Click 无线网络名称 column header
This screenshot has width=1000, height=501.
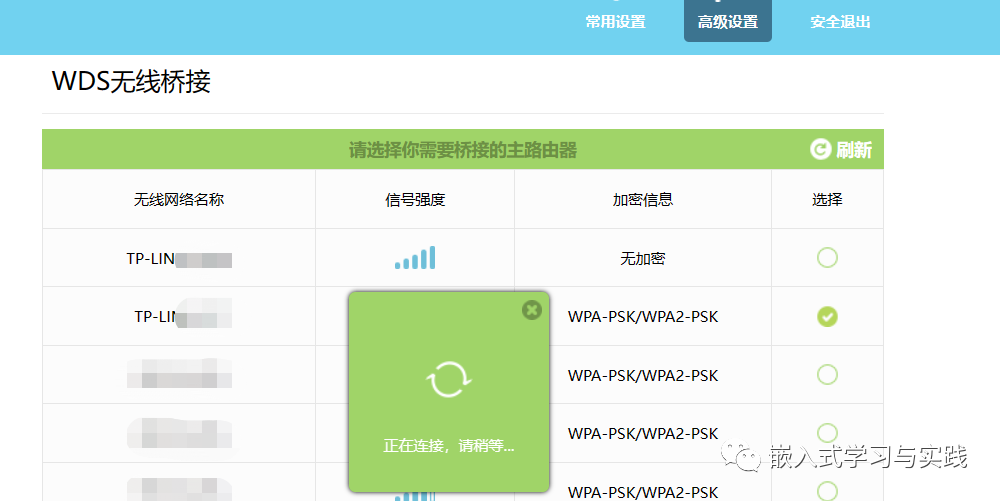[179, 200]
